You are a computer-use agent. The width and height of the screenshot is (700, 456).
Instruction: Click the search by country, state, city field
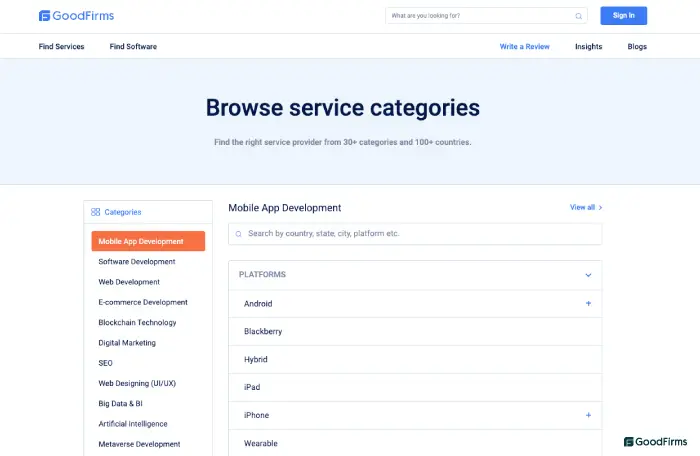click(x=415, y=234)
